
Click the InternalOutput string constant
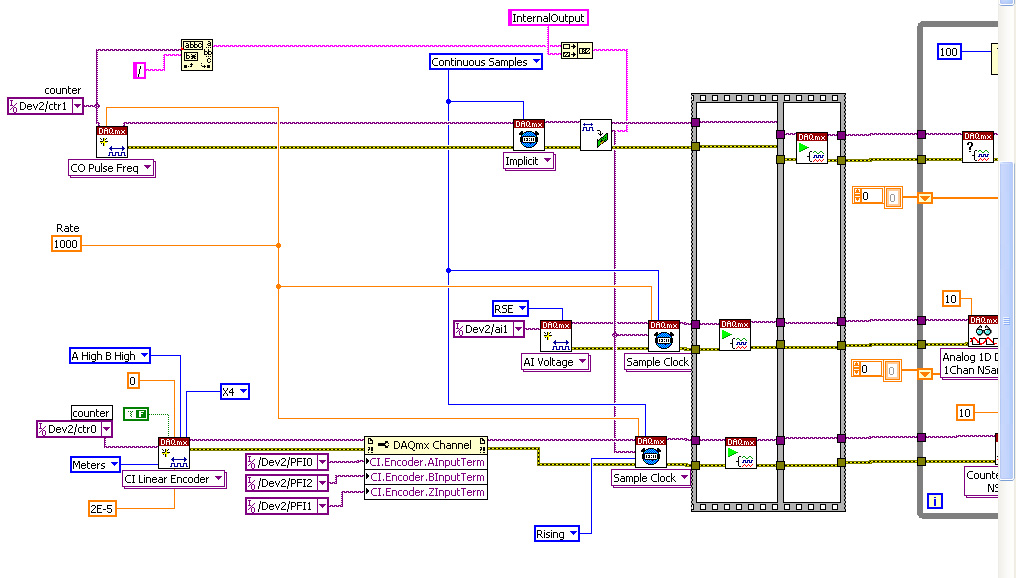pos(548,18)
